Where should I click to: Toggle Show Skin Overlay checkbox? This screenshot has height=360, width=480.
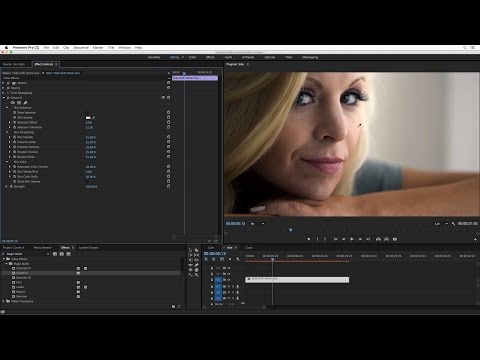point(87,182)
